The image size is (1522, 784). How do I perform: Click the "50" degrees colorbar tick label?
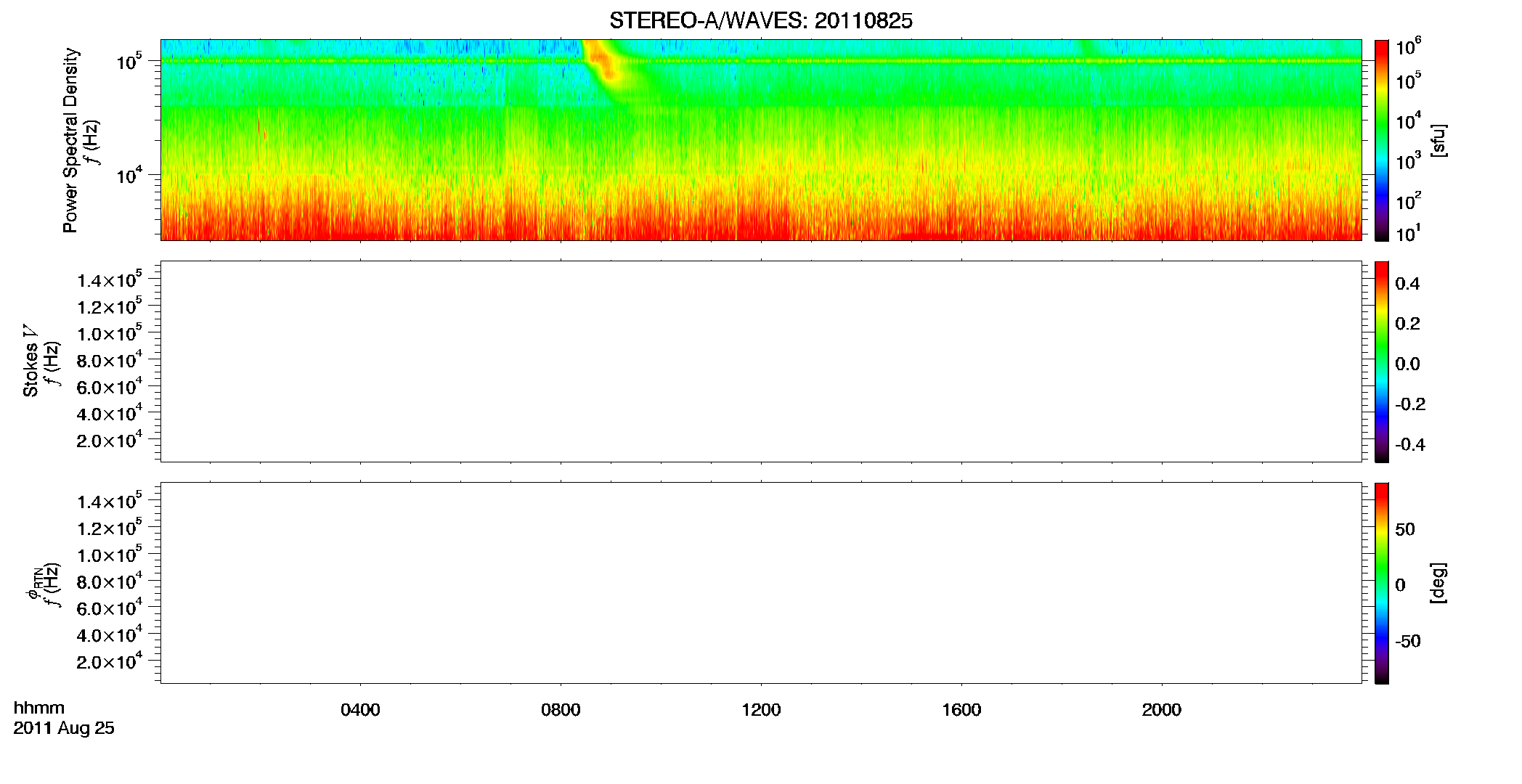(1405, 529)
